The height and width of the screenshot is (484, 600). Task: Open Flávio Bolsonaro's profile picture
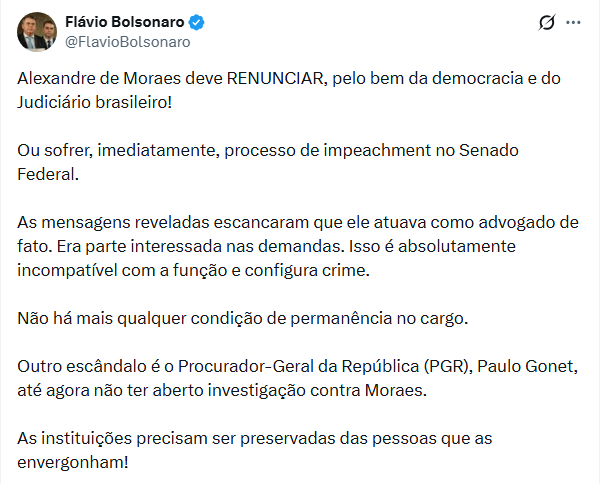click(36, 32)
